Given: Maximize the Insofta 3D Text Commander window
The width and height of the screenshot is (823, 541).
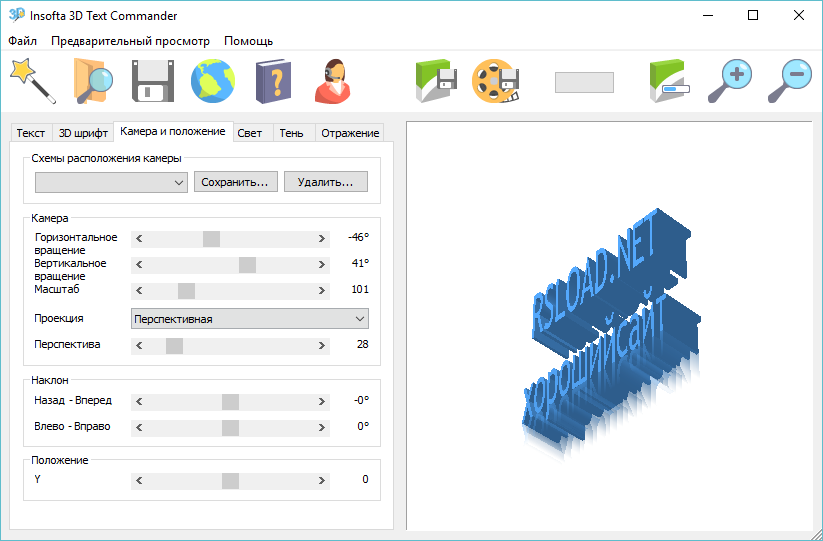Looking at the screenshot, I should click(x=753, y=15).
